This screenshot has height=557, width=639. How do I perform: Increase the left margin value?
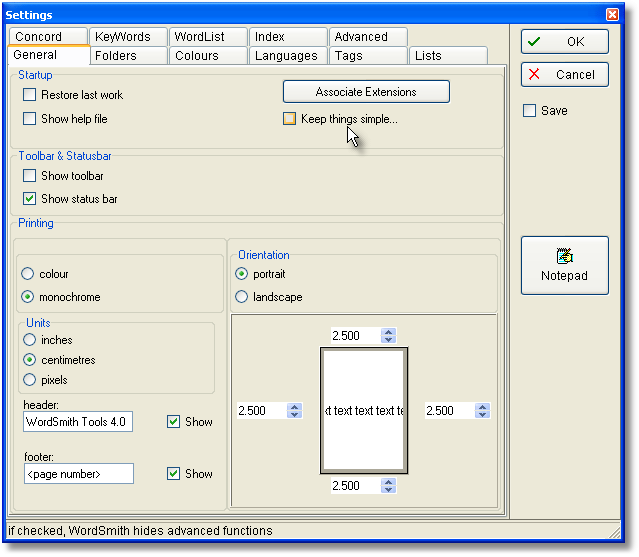point(294,407)
